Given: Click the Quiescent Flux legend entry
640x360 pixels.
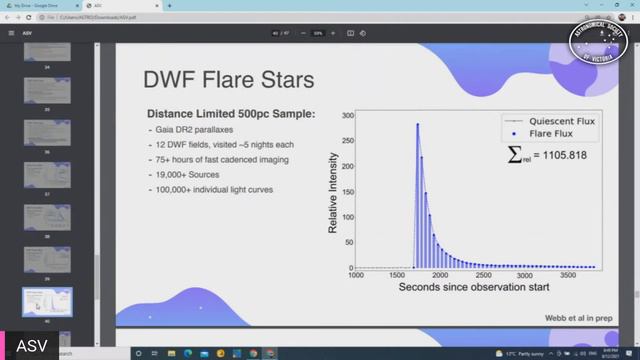Looking at the screenshot, I should [550, 121].
